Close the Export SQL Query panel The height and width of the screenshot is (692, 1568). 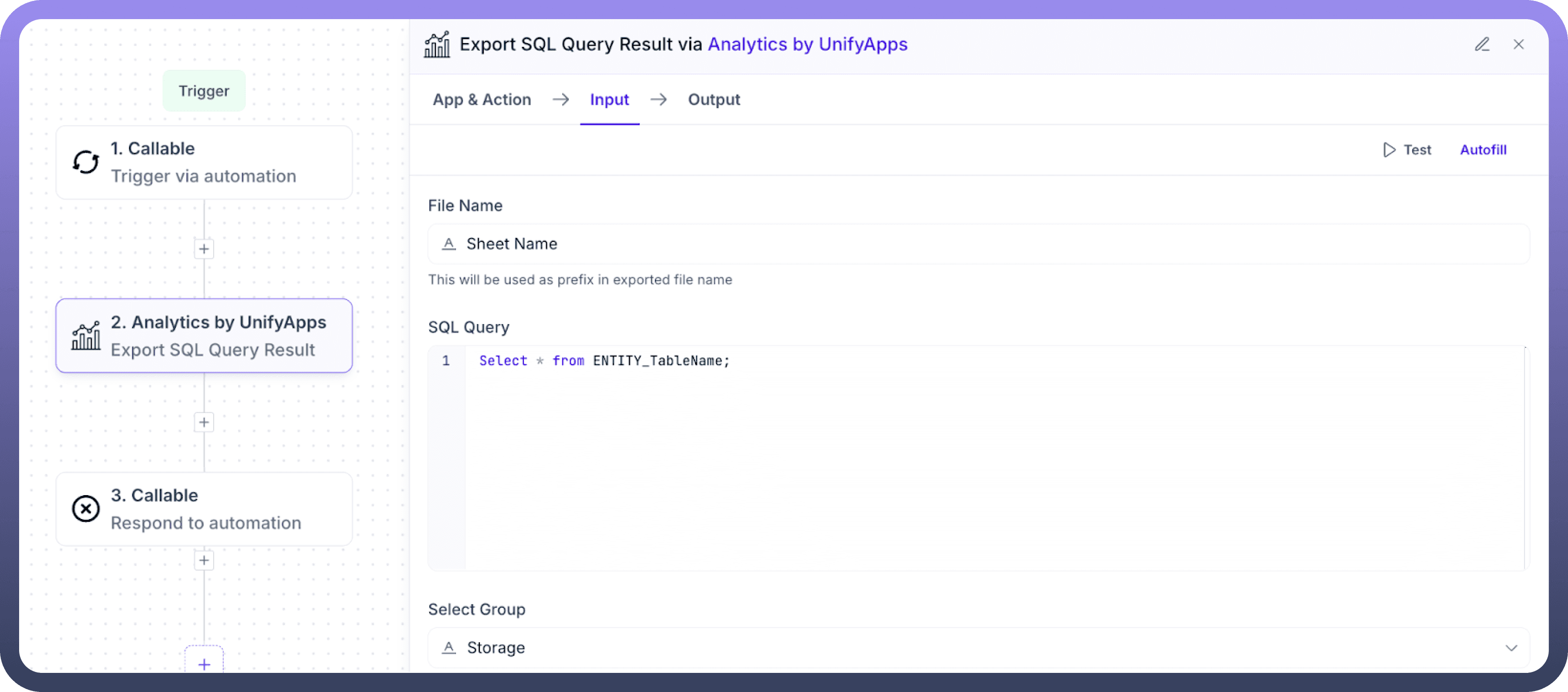[x=1518, y=44]
